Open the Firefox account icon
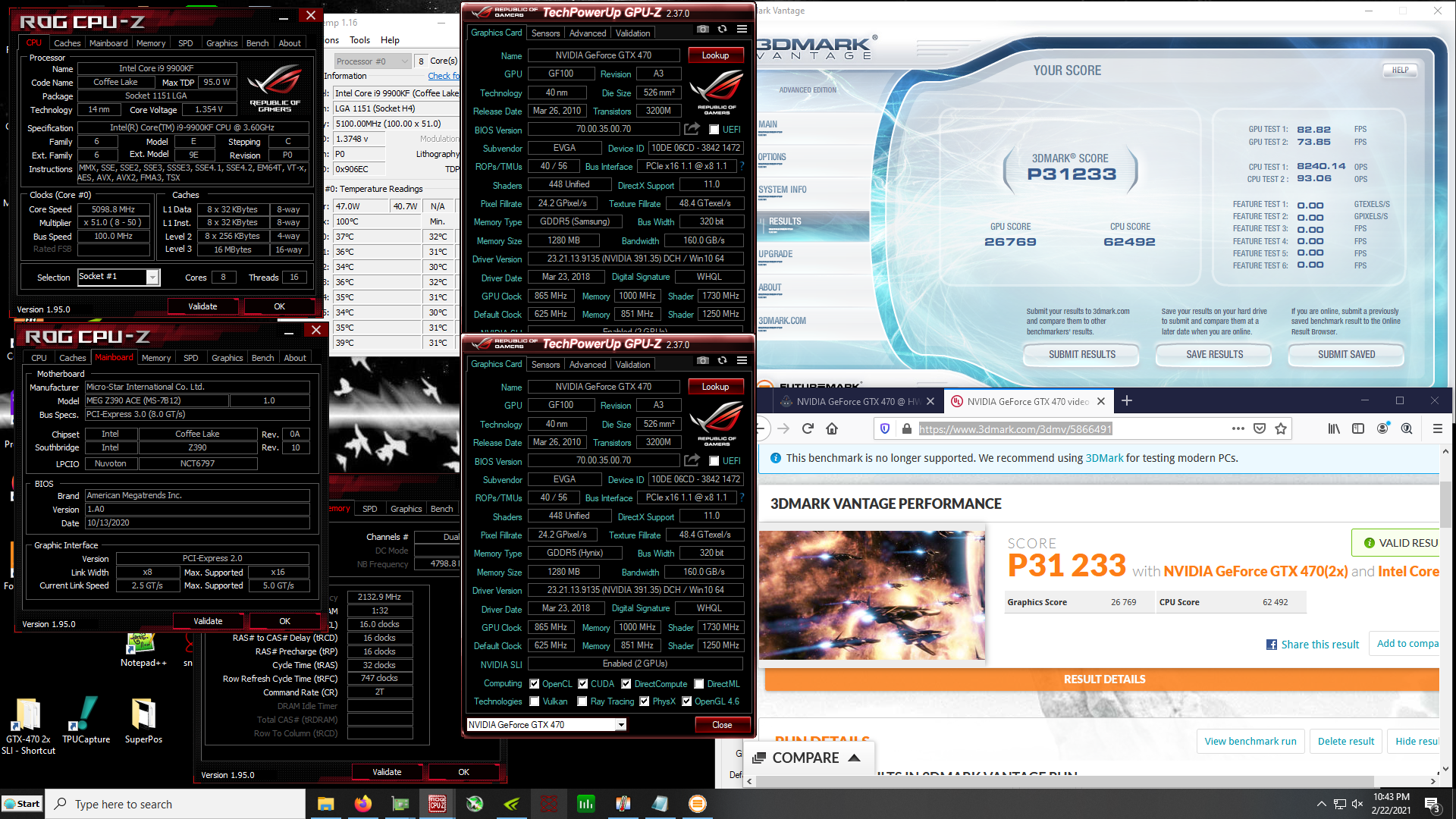This screenshot has height=819, width=1456. point(1383,429)
